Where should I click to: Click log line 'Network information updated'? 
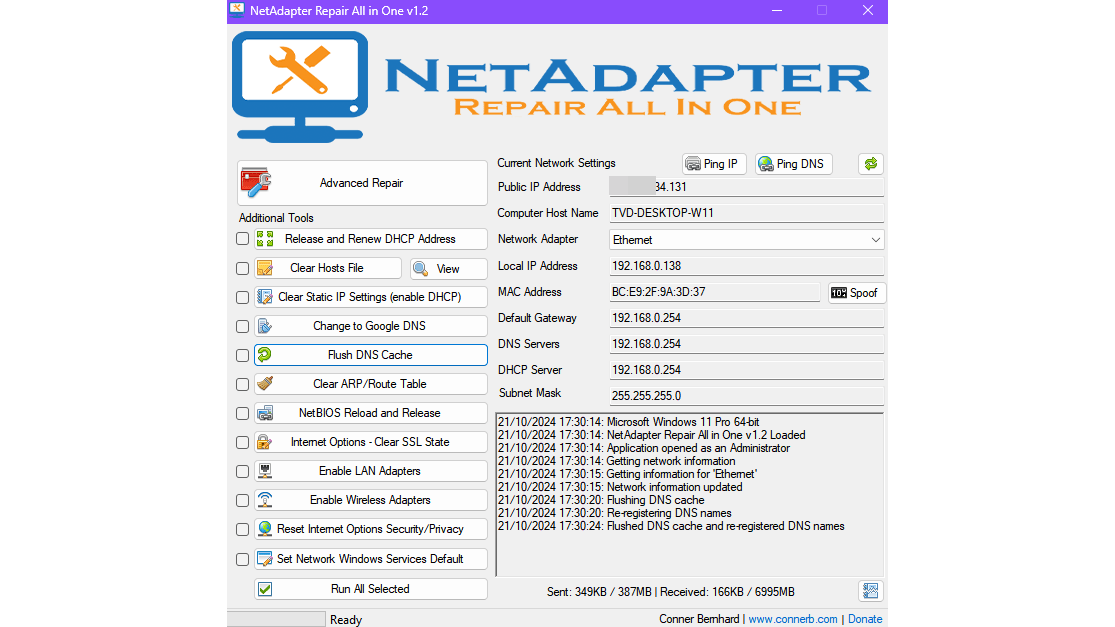pos(620,487)
